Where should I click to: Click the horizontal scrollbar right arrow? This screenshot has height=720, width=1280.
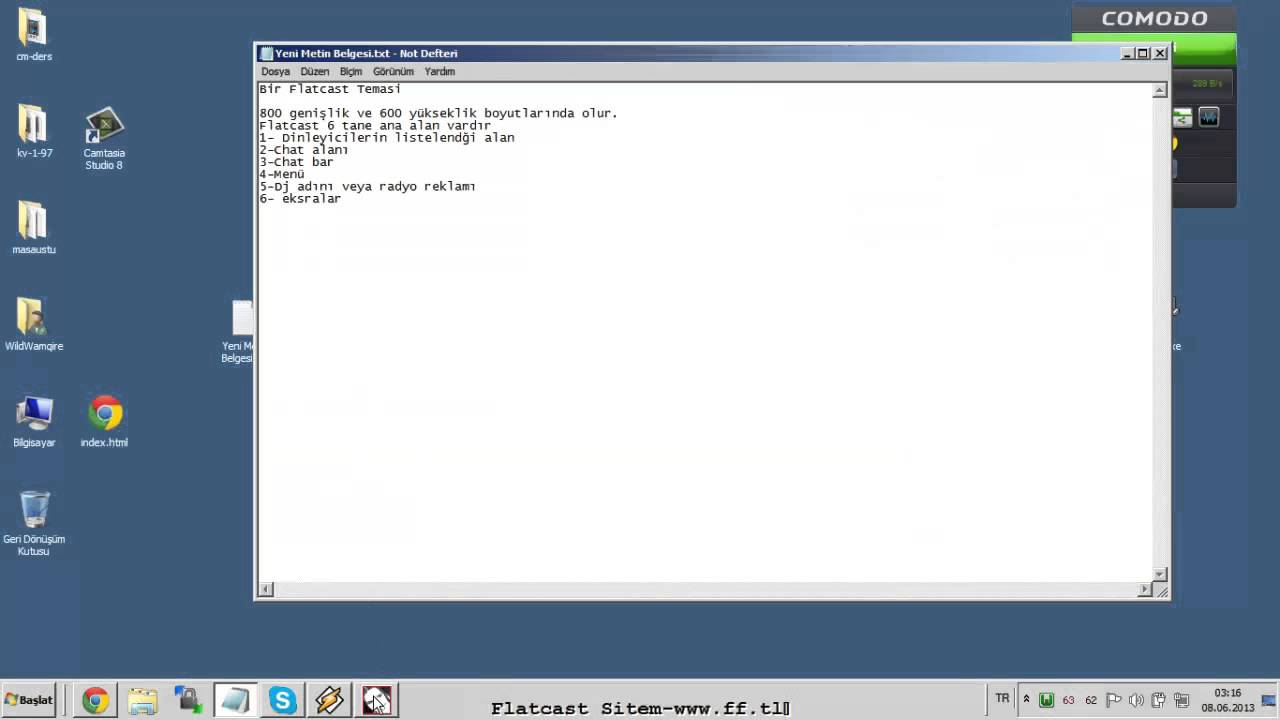click(1144, 590)
